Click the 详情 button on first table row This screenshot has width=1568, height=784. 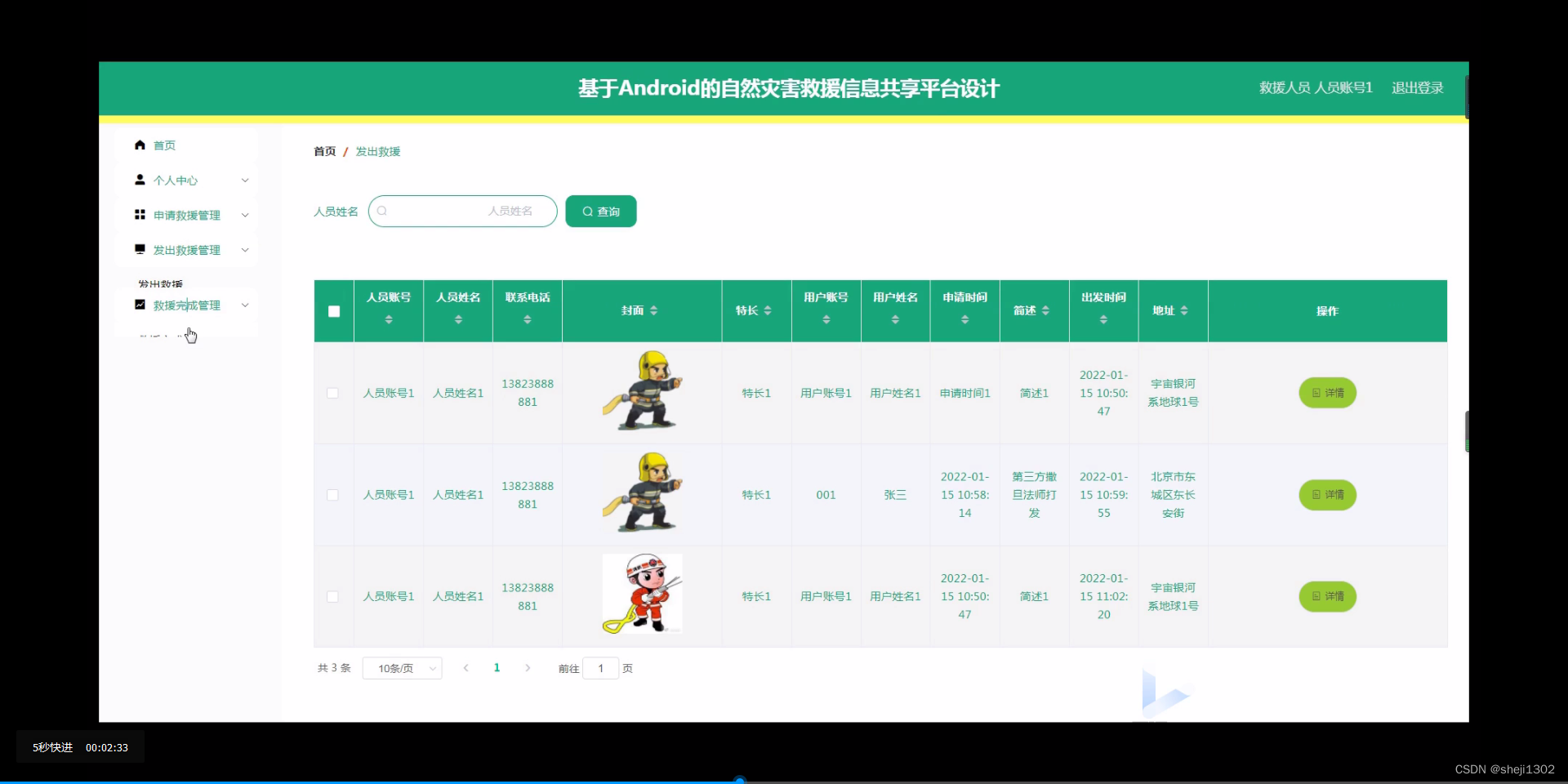1326,393
